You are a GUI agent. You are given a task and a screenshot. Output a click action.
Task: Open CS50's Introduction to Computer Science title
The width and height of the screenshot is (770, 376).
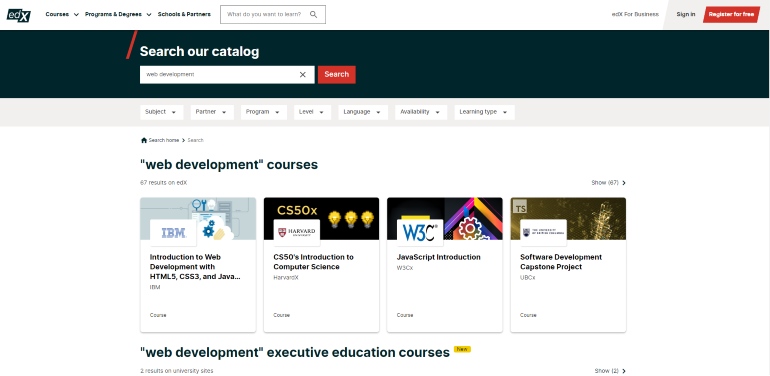click(x=313, y=262)
